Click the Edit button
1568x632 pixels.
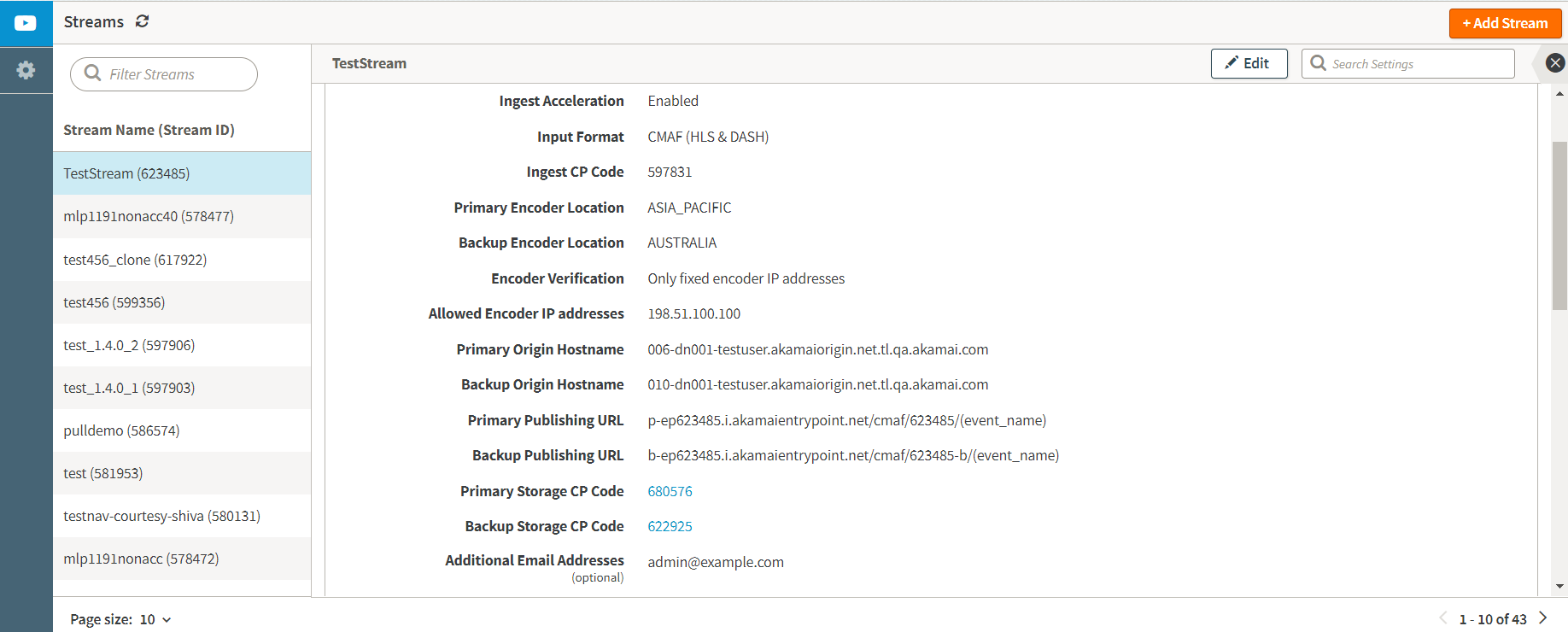(x=1249, y=63)
